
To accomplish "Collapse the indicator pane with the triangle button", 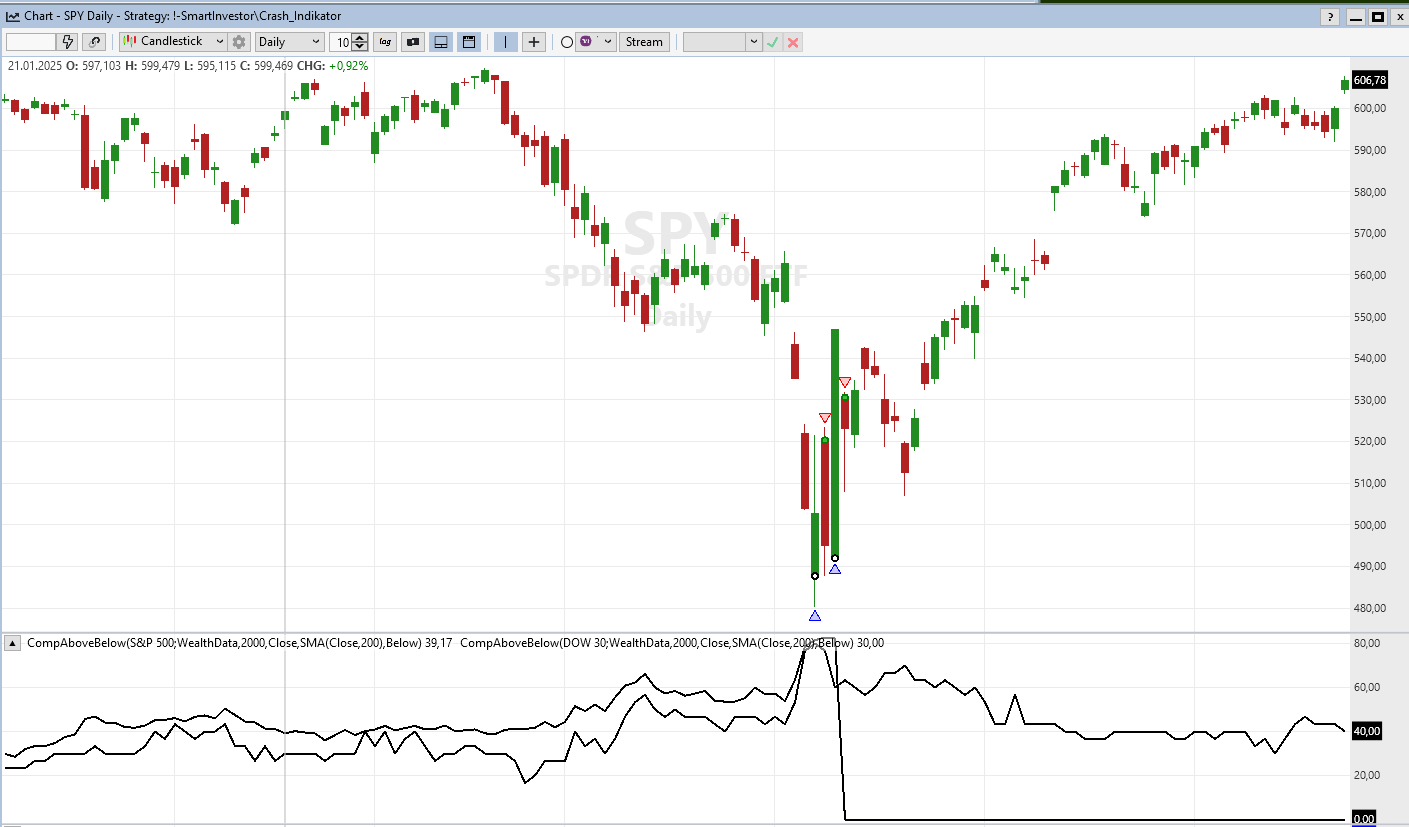I will (13, 643).
